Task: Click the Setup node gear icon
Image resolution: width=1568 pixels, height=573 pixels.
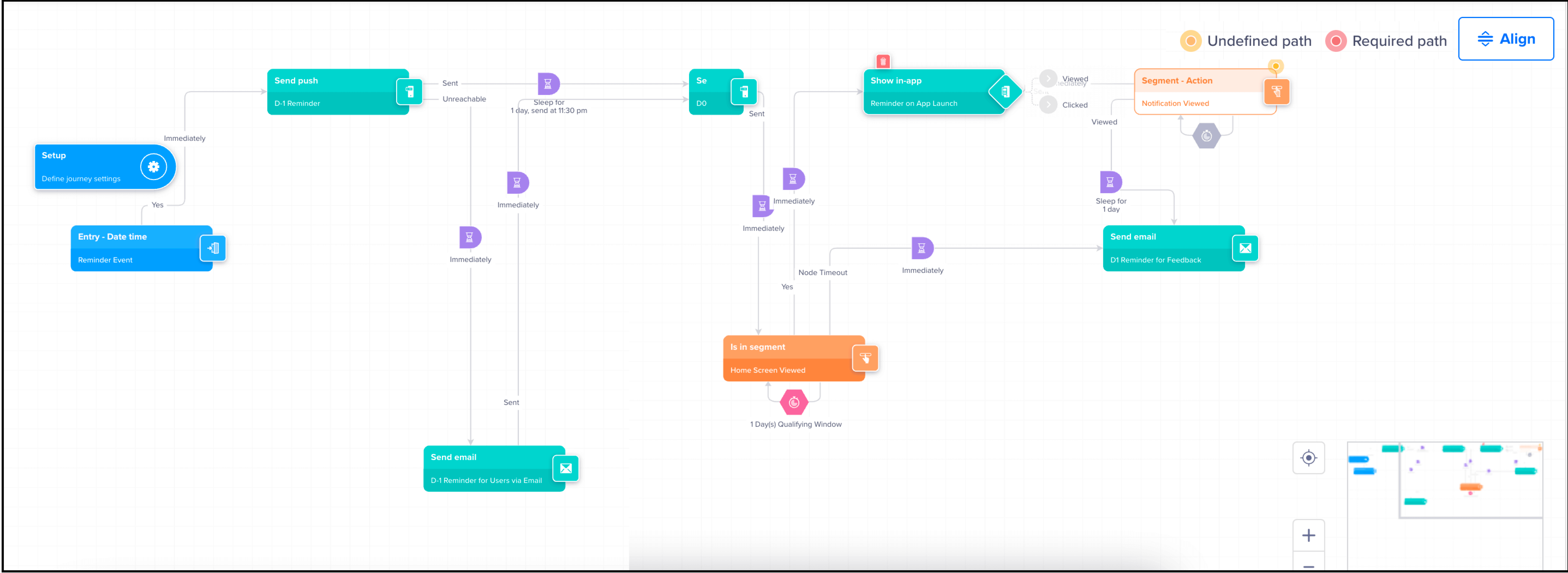Action: 153,166
